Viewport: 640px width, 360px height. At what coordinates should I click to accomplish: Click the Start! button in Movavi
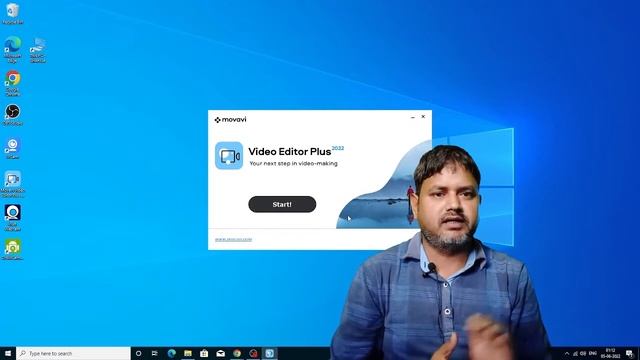pyautogui.click(x=282, y=204)
